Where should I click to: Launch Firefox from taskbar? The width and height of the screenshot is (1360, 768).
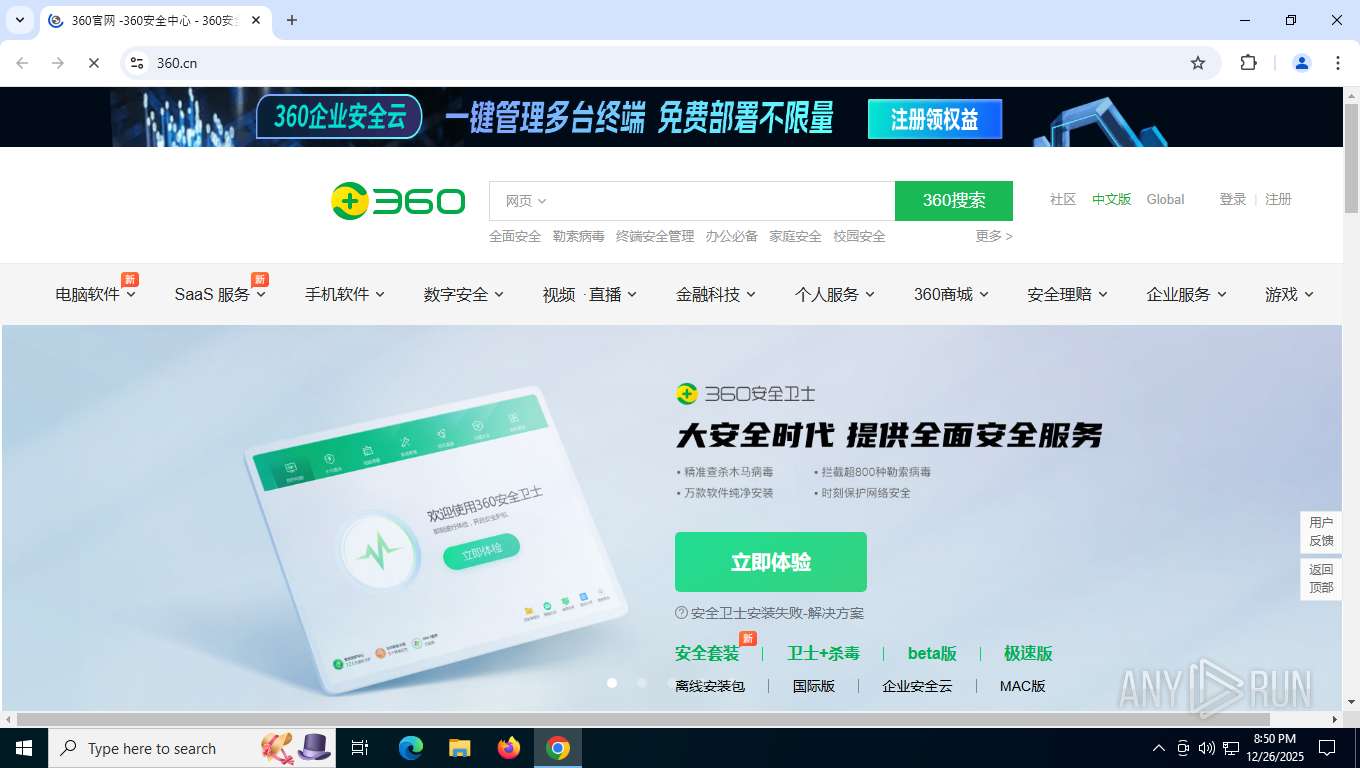[509, 748]
